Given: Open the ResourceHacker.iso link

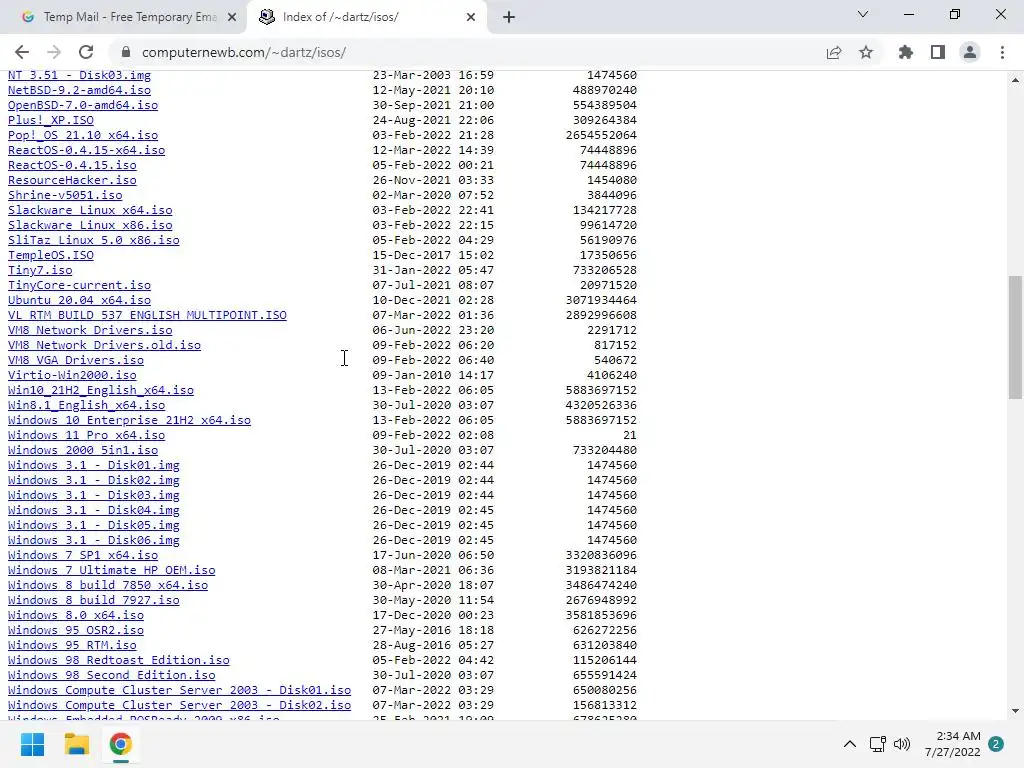Looking at the screenshot, I should (x=72, y=180).
